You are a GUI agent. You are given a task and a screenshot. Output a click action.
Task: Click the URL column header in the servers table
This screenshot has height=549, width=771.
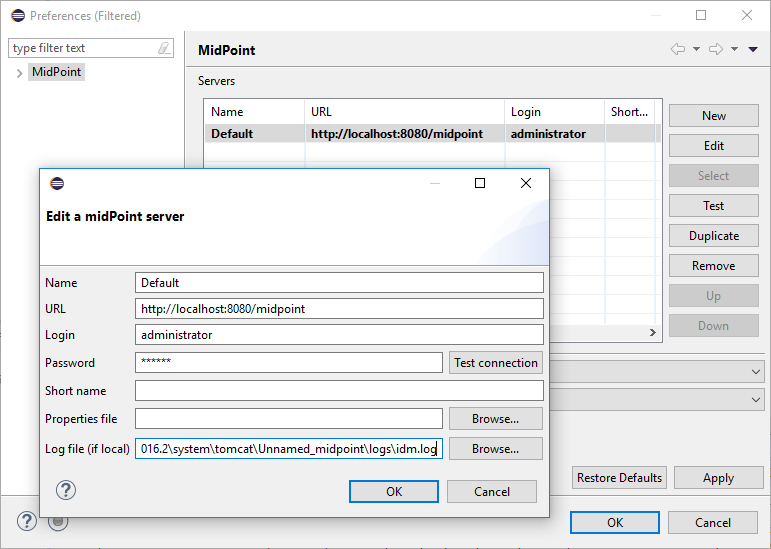[x=404, y=112]
